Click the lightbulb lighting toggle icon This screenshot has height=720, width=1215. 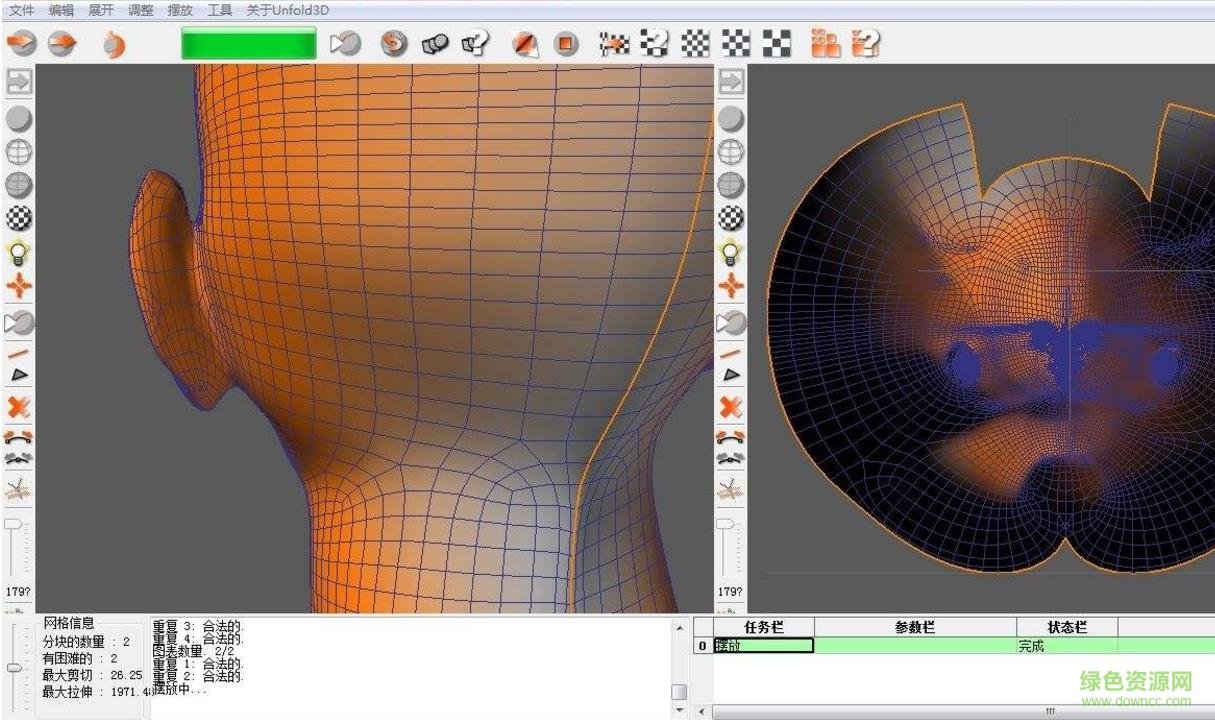(18, 252)
